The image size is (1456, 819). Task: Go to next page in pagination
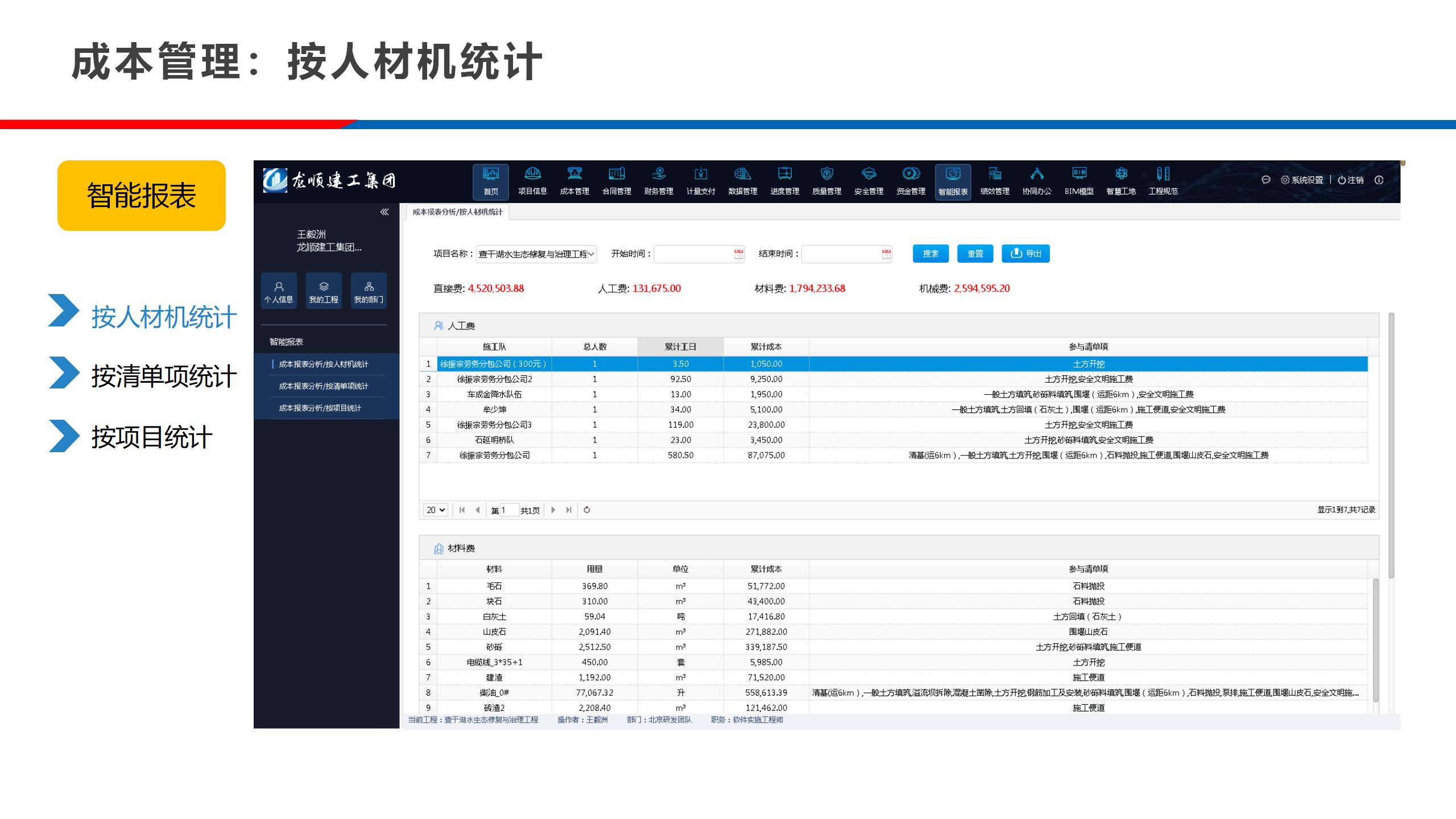coord(553,510)
